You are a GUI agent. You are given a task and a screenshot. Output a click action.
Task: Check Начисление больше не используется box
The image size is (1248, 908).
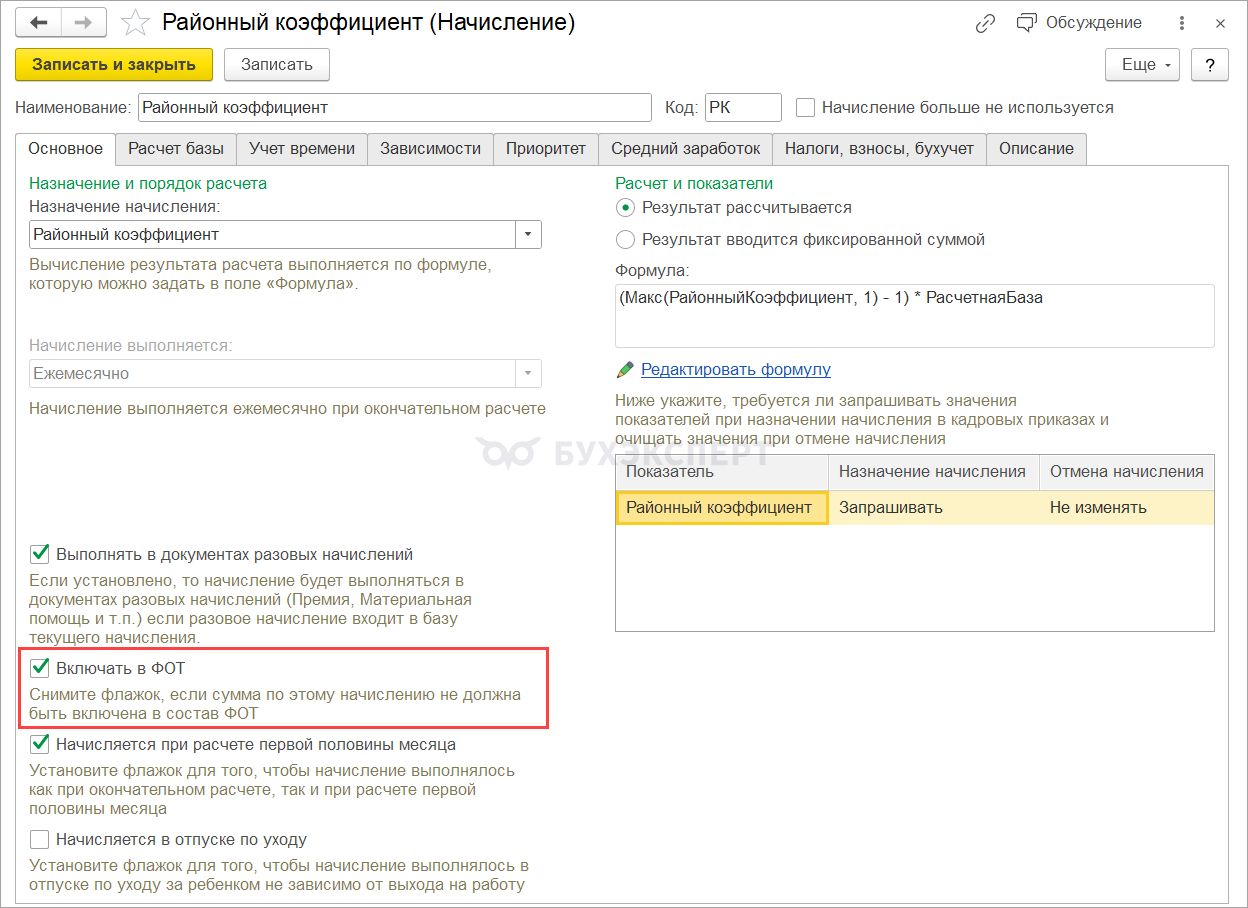tap(805, 107)
